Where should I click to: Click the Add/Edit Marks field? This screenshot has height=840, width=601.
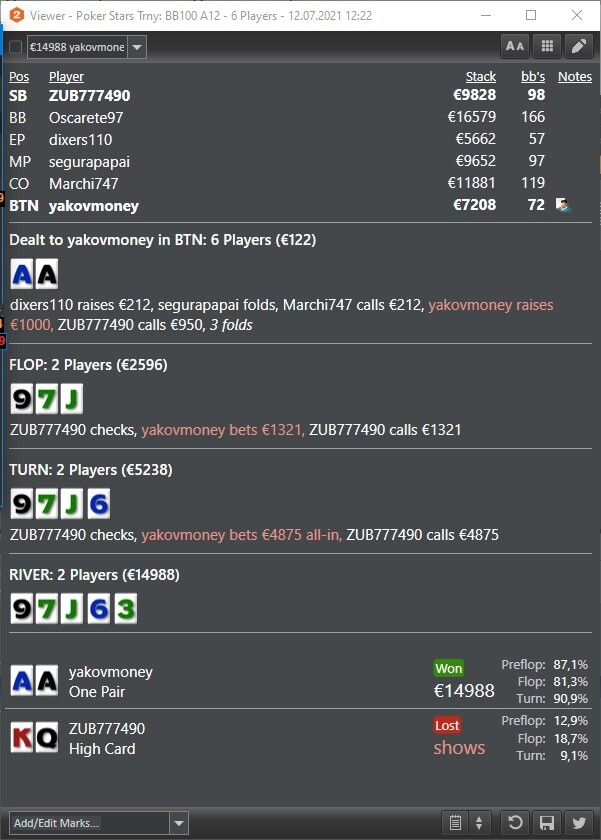click(89, 823)
